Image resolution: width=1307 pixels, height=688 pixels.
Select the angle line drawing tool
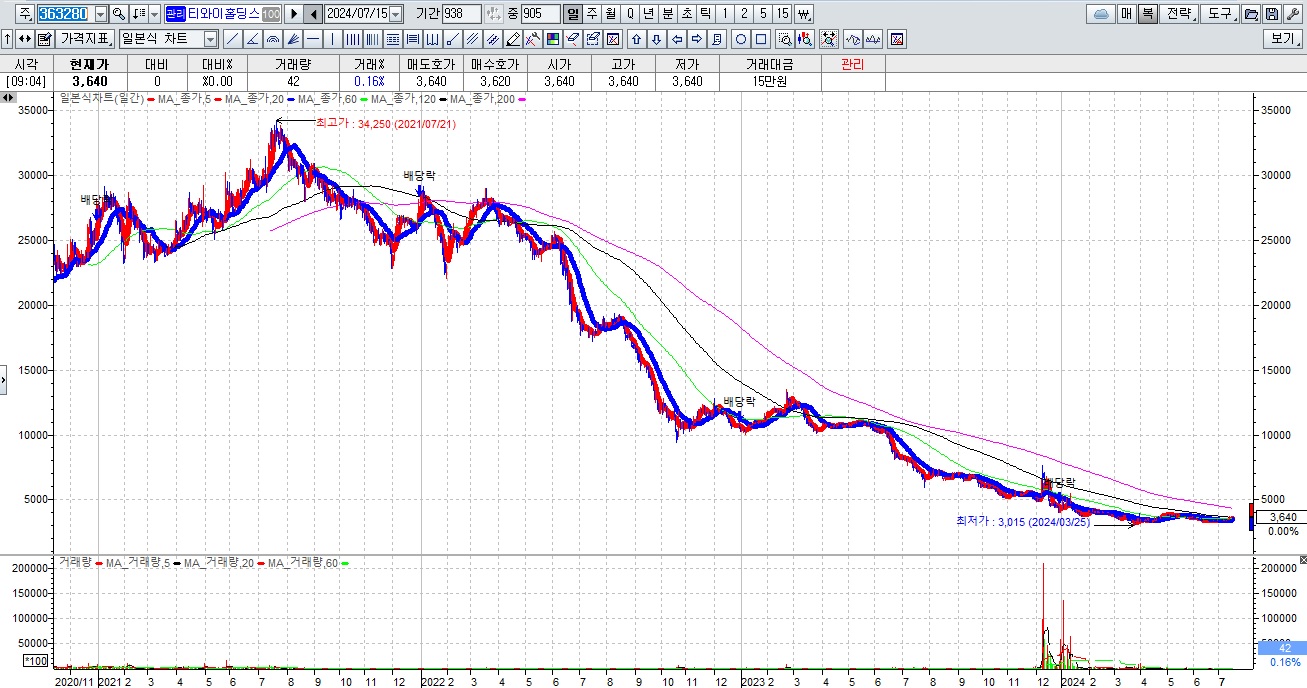252,39
